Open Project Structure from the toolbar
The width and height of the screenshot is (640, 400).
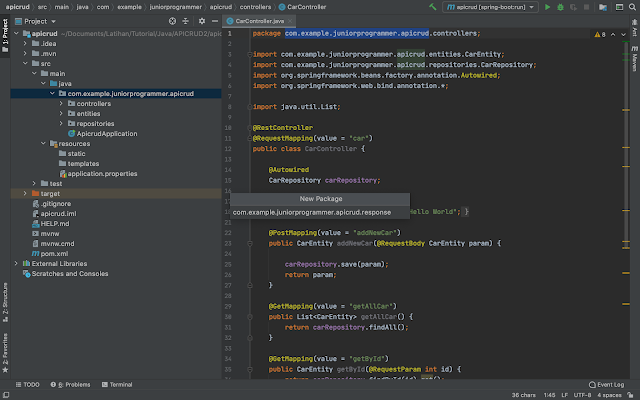coord(603,7)
